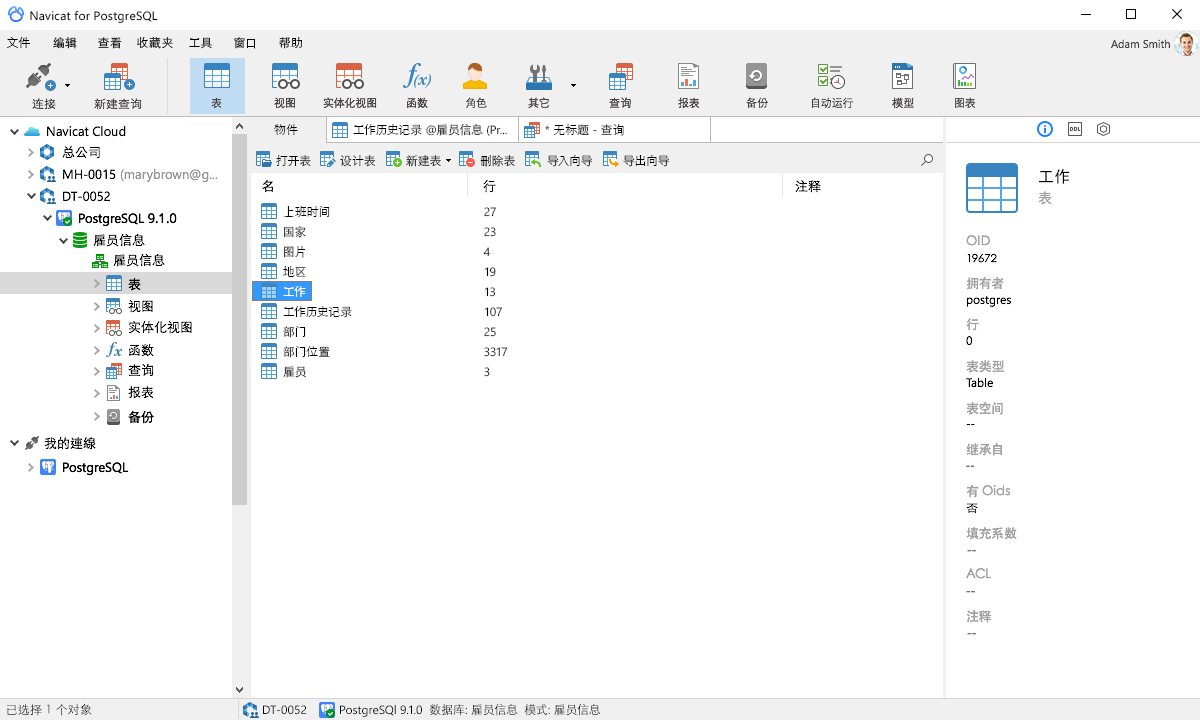Screen dimensions: 1200x720
Task: Click the 设计表 design table button
Action: (x=347, y=160)
